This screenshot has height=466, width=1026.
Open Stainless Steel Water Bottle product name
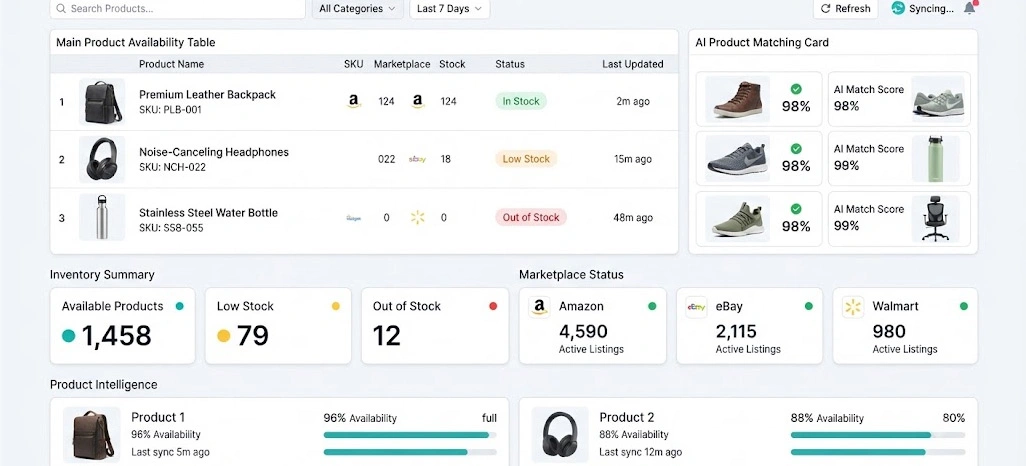click(x=208, y=213)
